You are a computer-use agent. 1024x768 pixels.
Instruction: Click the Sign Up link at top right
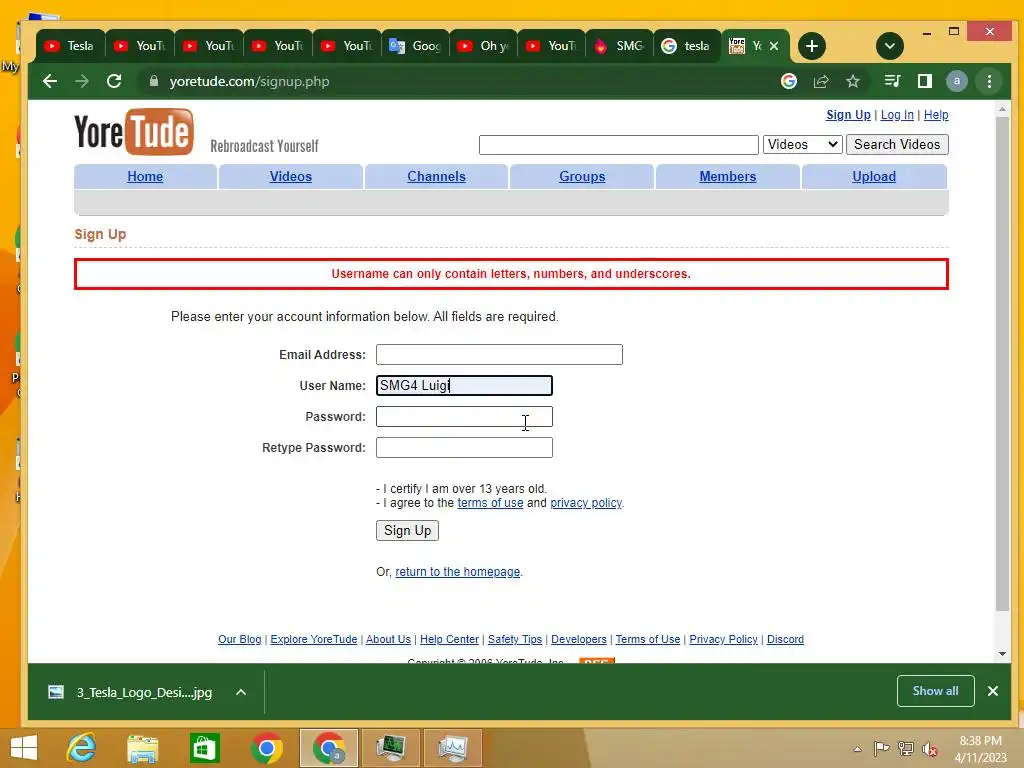click(848, 115)
